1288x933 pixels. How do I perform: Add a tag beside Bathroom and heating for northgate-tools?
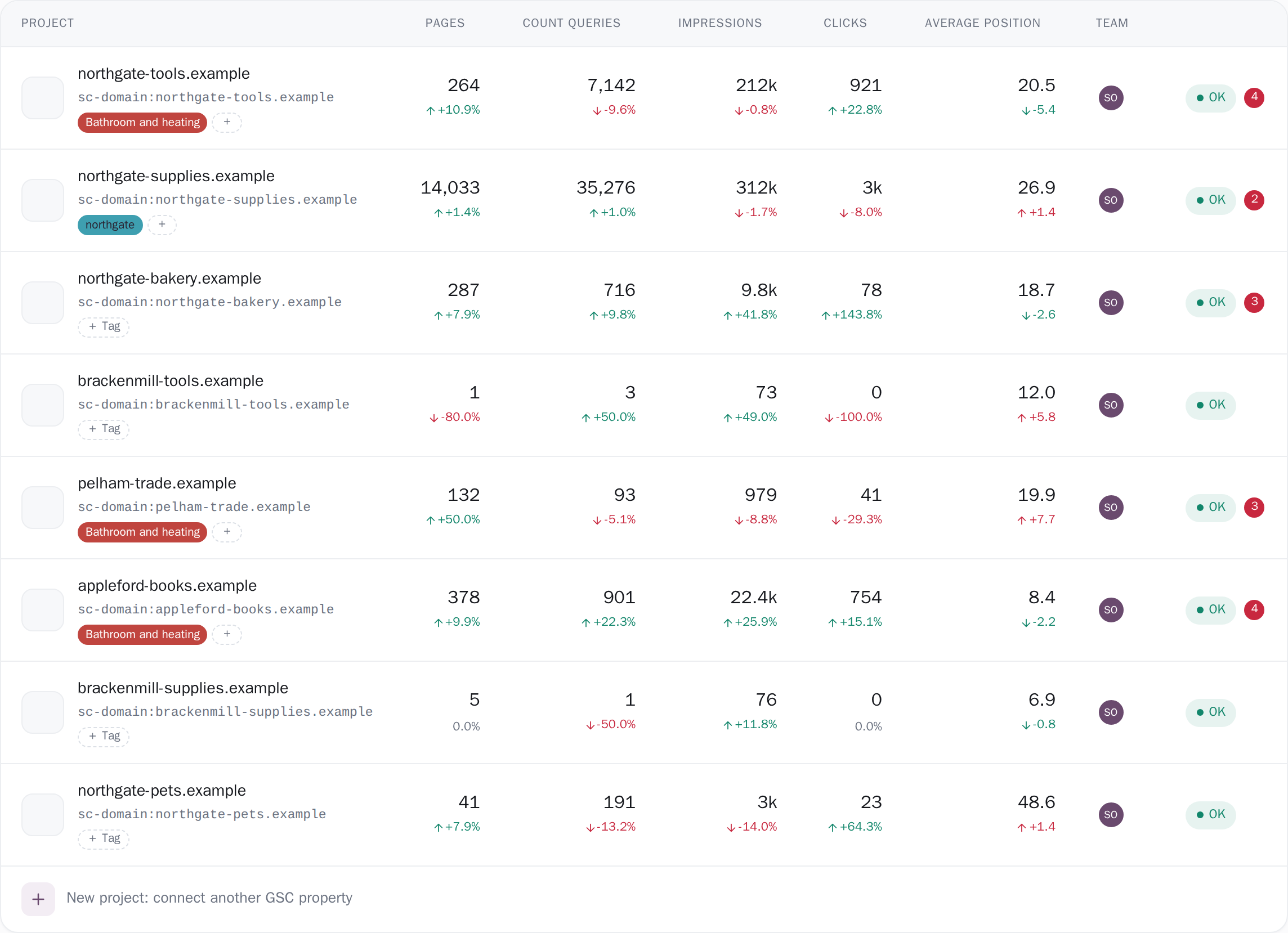[x=227, y=122]
